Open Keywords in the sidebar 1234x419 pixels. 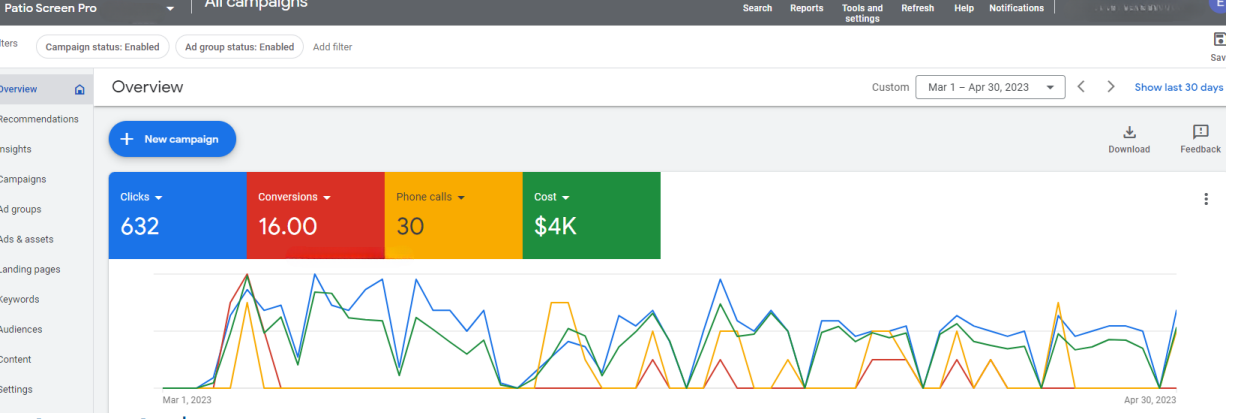[x=21, y=299]
